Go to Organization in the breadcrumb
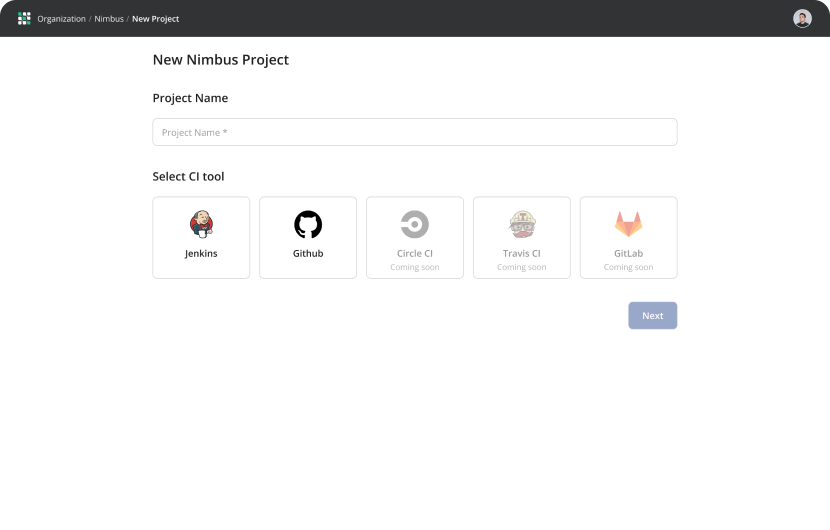Screen dimensions: 830x530 click(61, 19)
